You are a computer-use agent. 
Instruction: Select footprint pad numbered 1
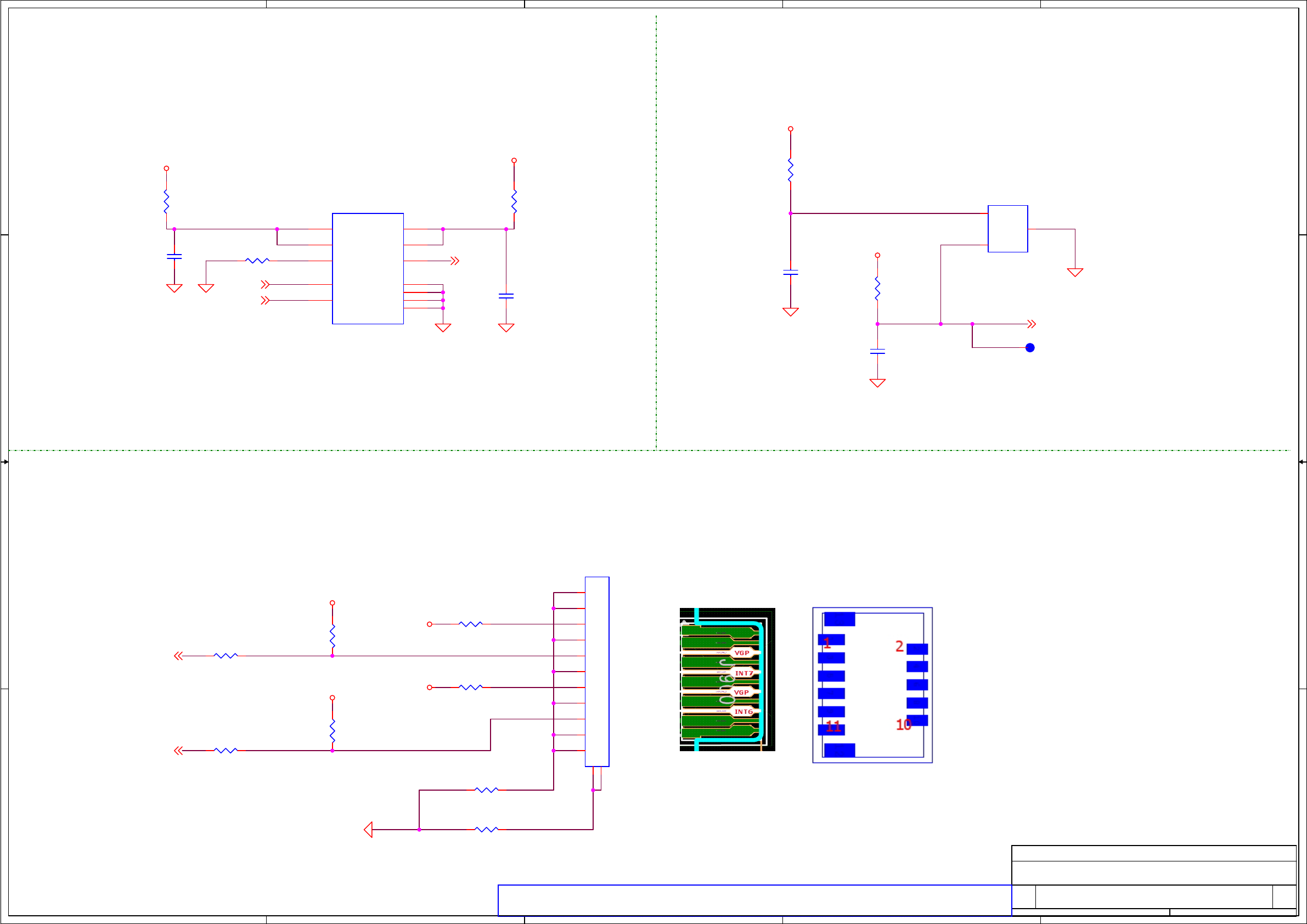(x=831, y=640)
